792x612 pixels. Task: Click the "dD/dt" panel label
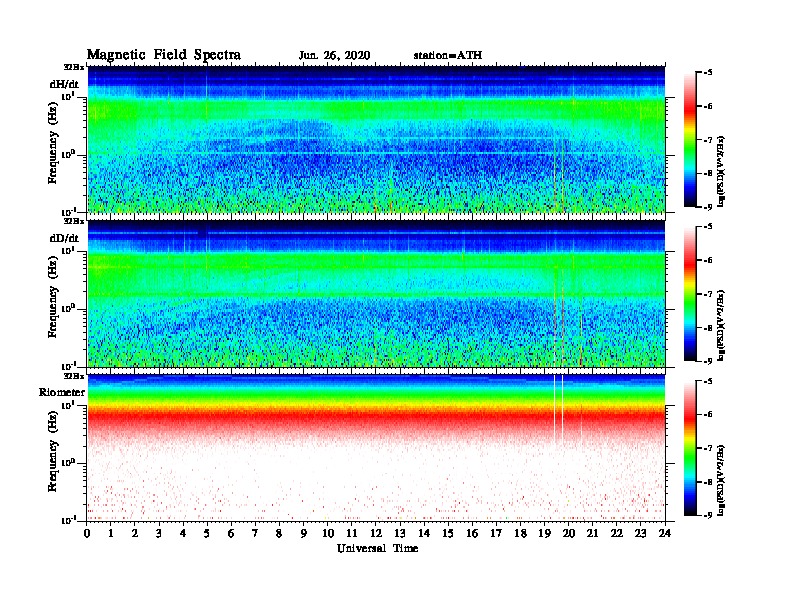[x=64, y=238]
